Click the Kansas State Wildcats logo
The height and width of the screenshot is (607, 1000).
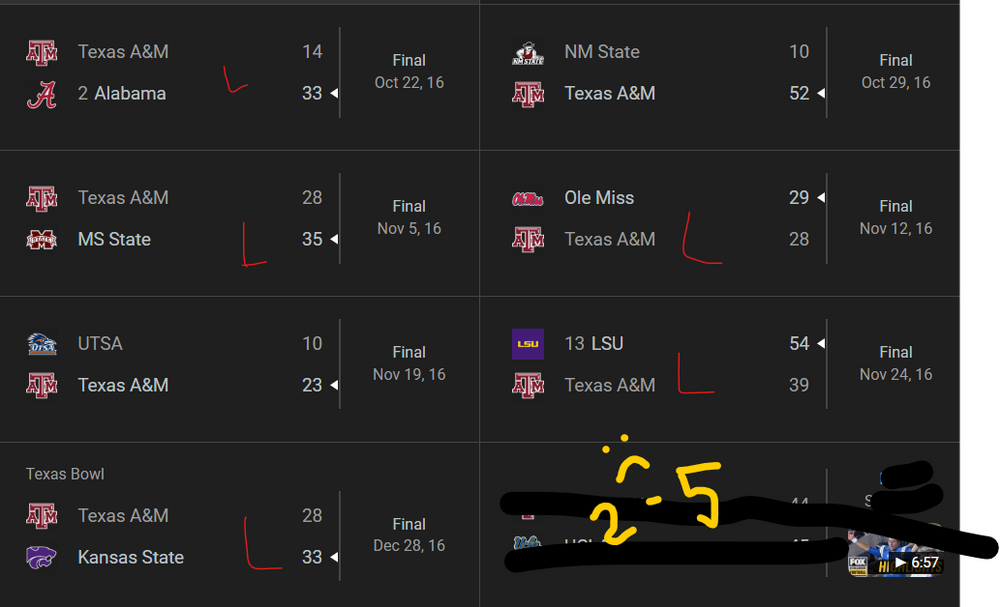(42, 558)
